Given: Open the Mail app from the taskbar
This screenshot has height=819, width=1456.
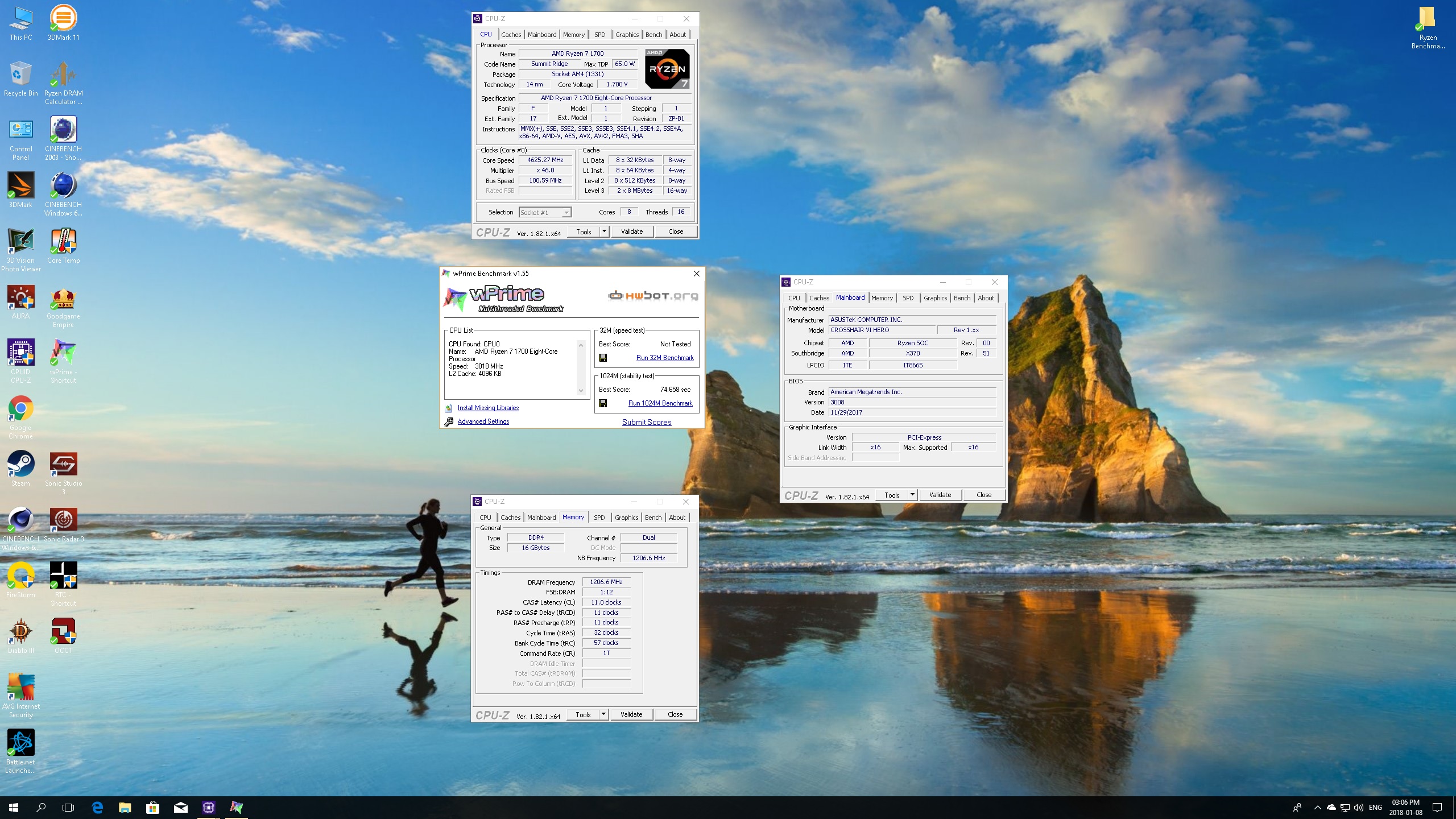Looking at the screenshot, I should [181, 807].
